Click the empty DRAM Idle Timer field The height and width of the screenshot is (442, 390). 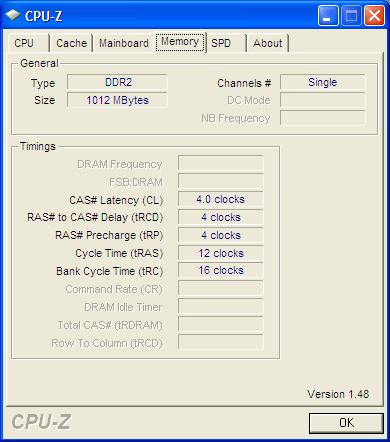click(x=221, y=306)
